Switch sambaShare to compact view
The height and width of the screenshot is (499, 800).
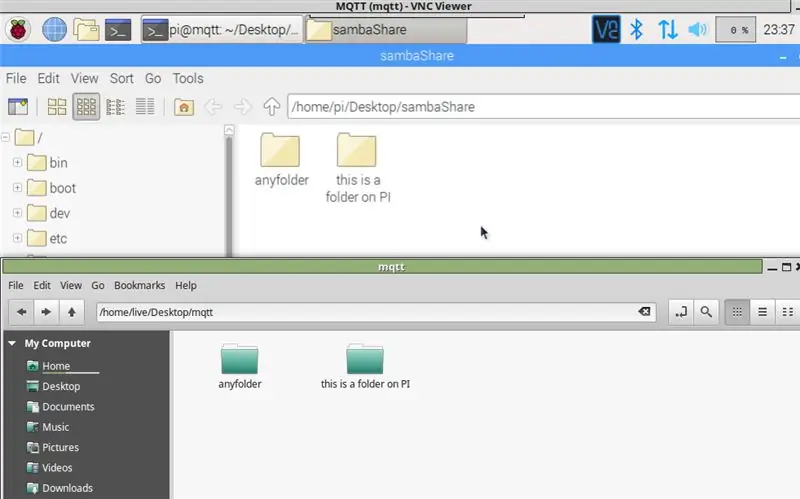pyautogui.click(x=115, y=107)
